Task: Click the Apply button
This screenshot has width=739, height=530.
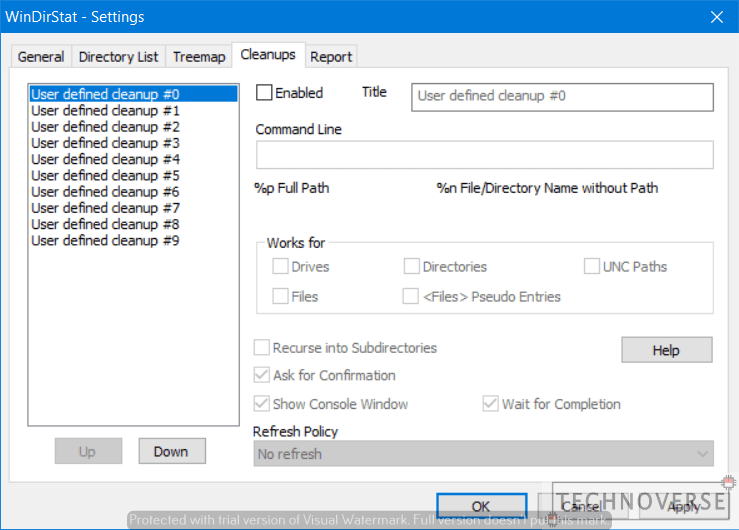Action: tap(683, 506)
